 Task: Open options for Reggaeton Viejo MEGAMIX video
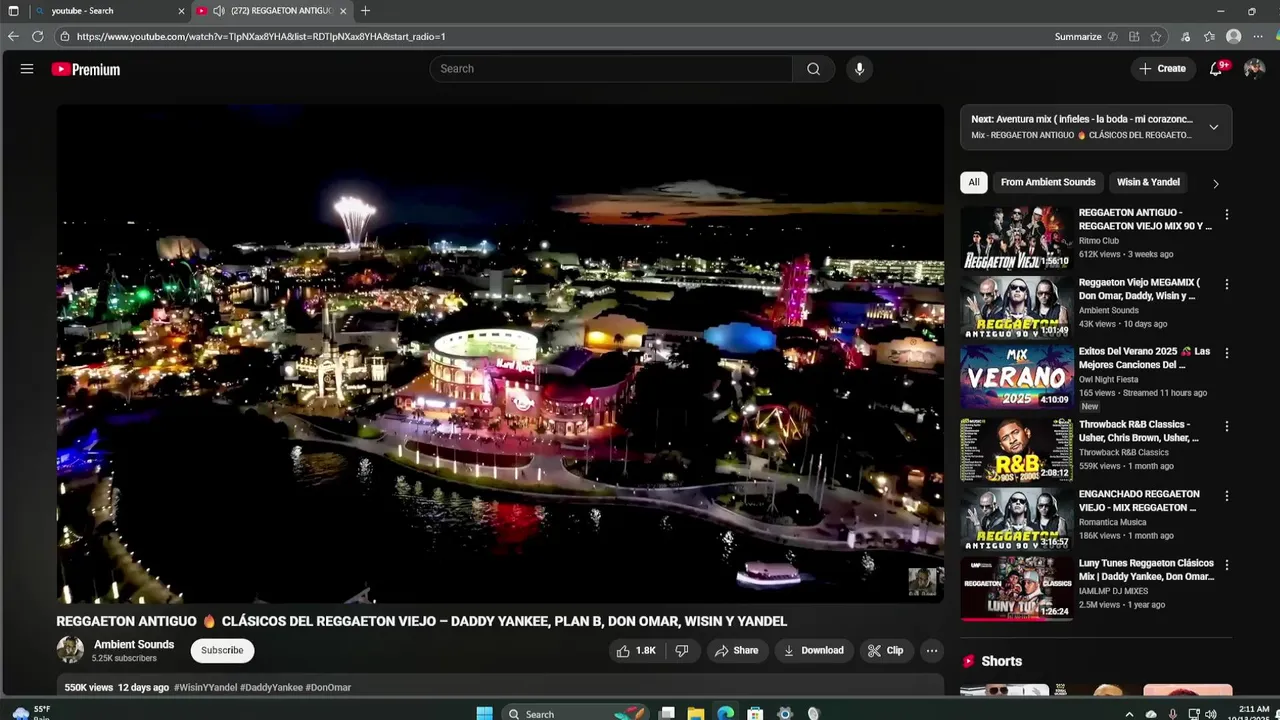(1226, 284)
